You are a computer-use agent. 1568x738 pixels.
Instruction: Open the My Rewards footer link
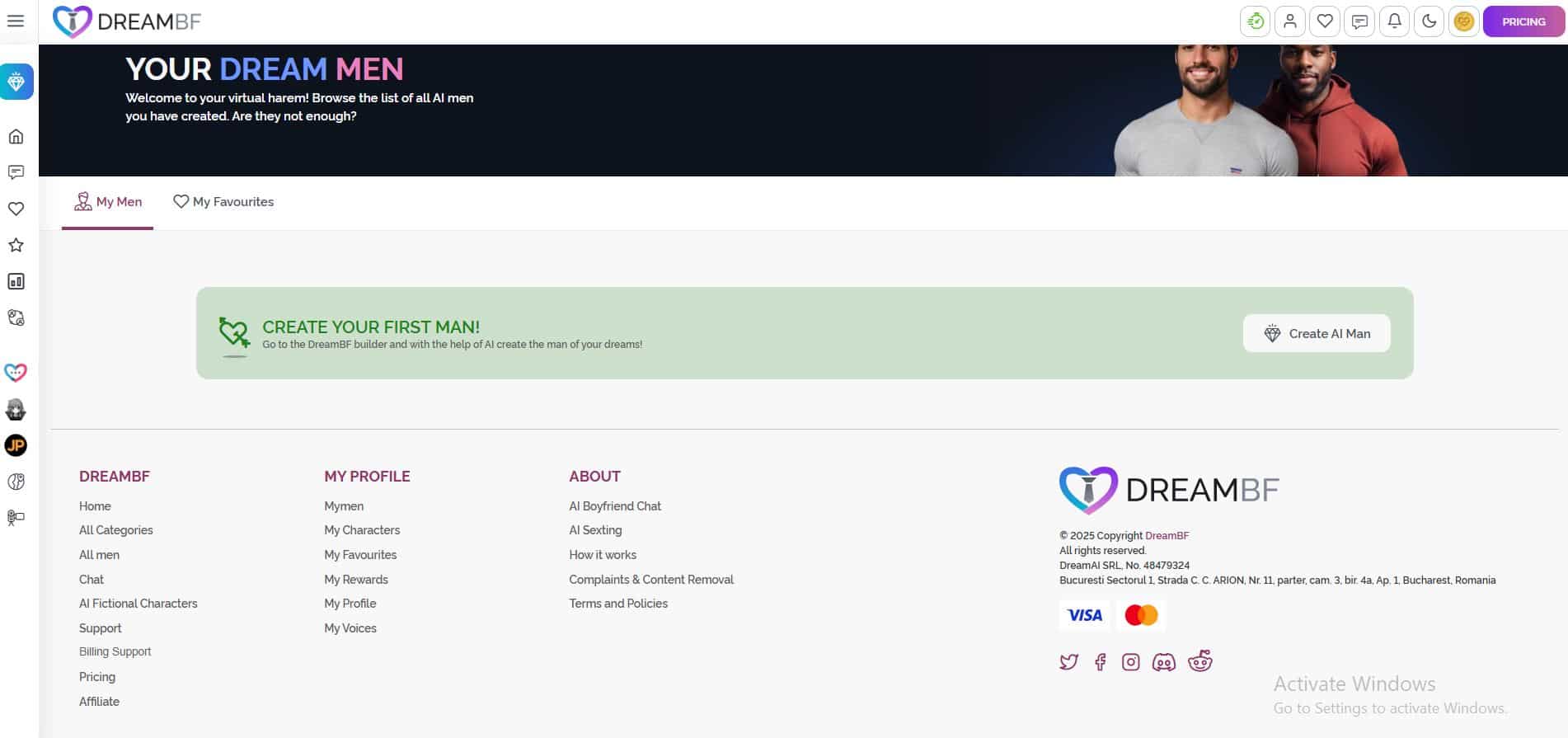click(x=356, y=580)
